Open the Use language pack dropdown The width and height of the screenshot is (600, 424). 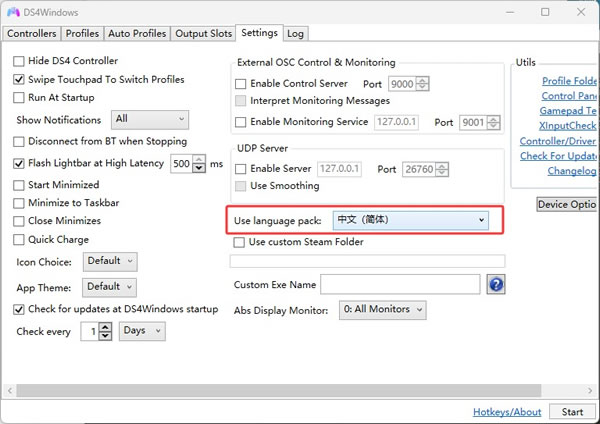[x=410, y=220]
